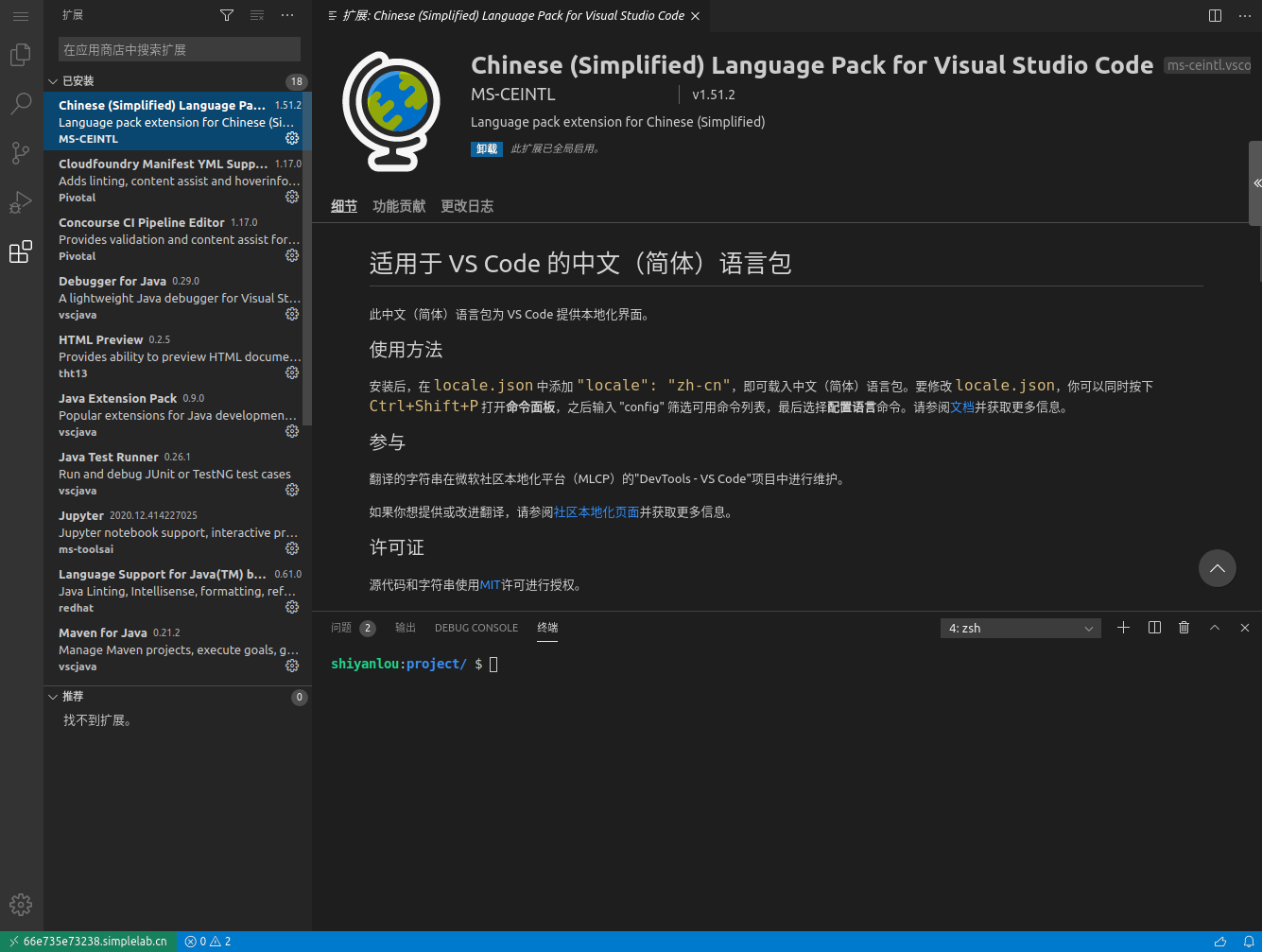Open the Explorer view in activity bar
Screen dimensions: 1262x952
pyautogui.click(x=21, y=55)
